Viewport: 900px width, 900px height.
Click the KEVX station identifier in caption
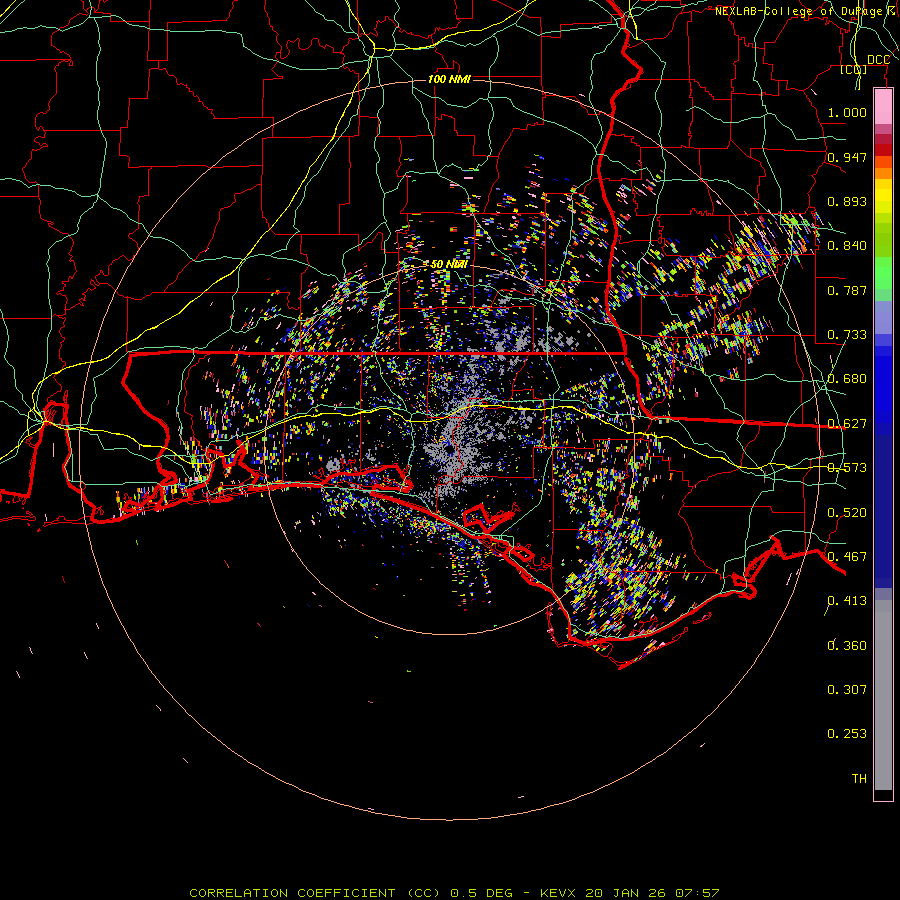coord(557,893)
